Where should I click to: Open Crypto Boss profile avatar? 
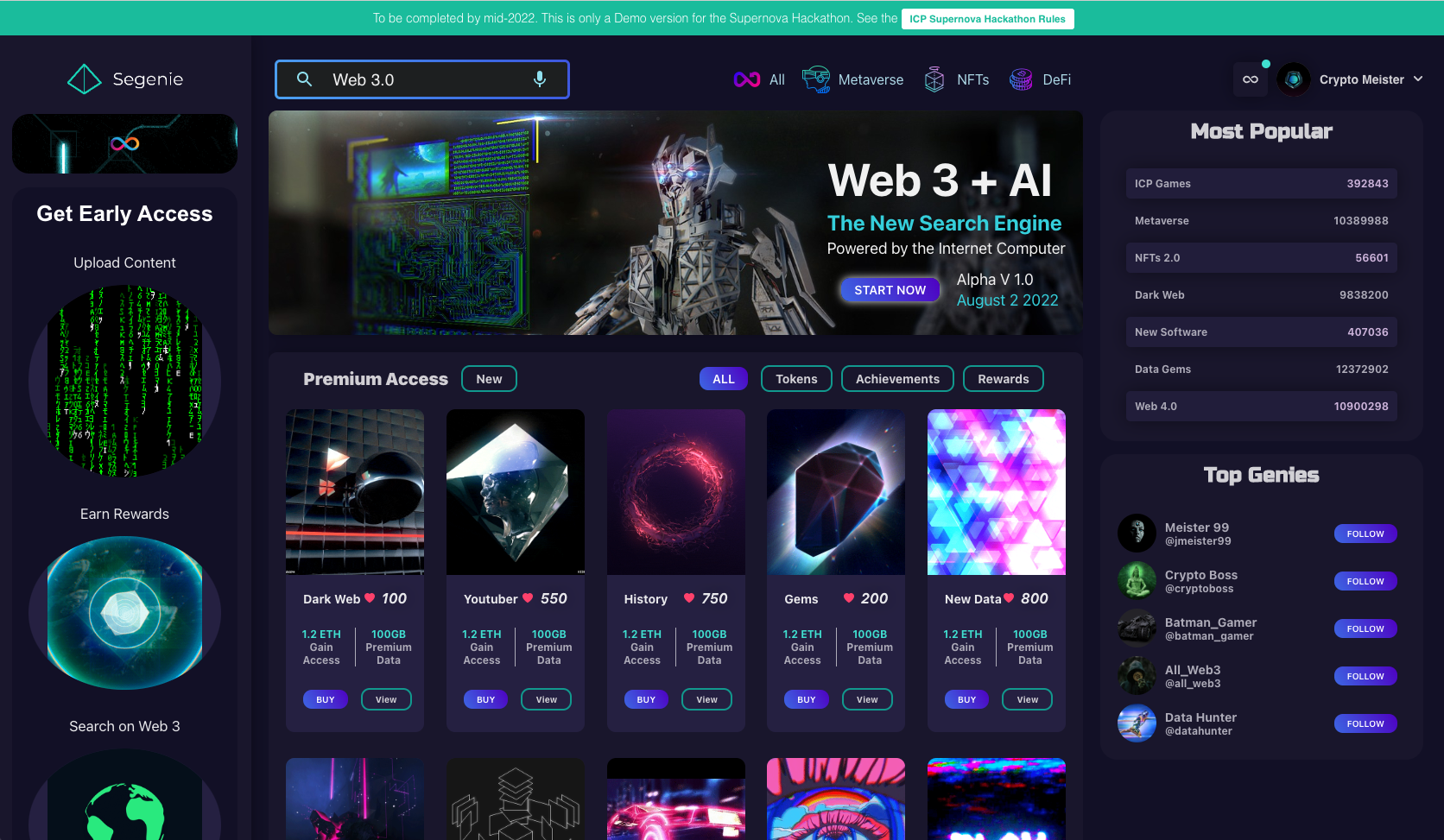(x=1137, y=581)
